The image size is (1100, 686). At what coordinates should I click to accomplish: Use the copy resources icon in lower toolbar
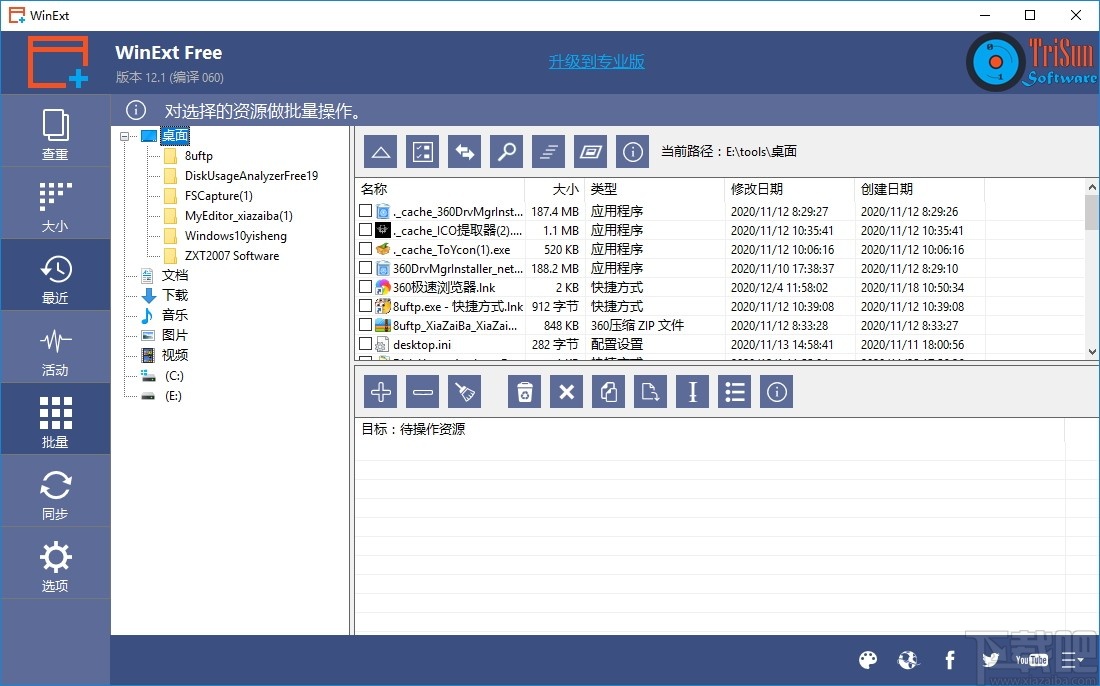coord(608,391)
